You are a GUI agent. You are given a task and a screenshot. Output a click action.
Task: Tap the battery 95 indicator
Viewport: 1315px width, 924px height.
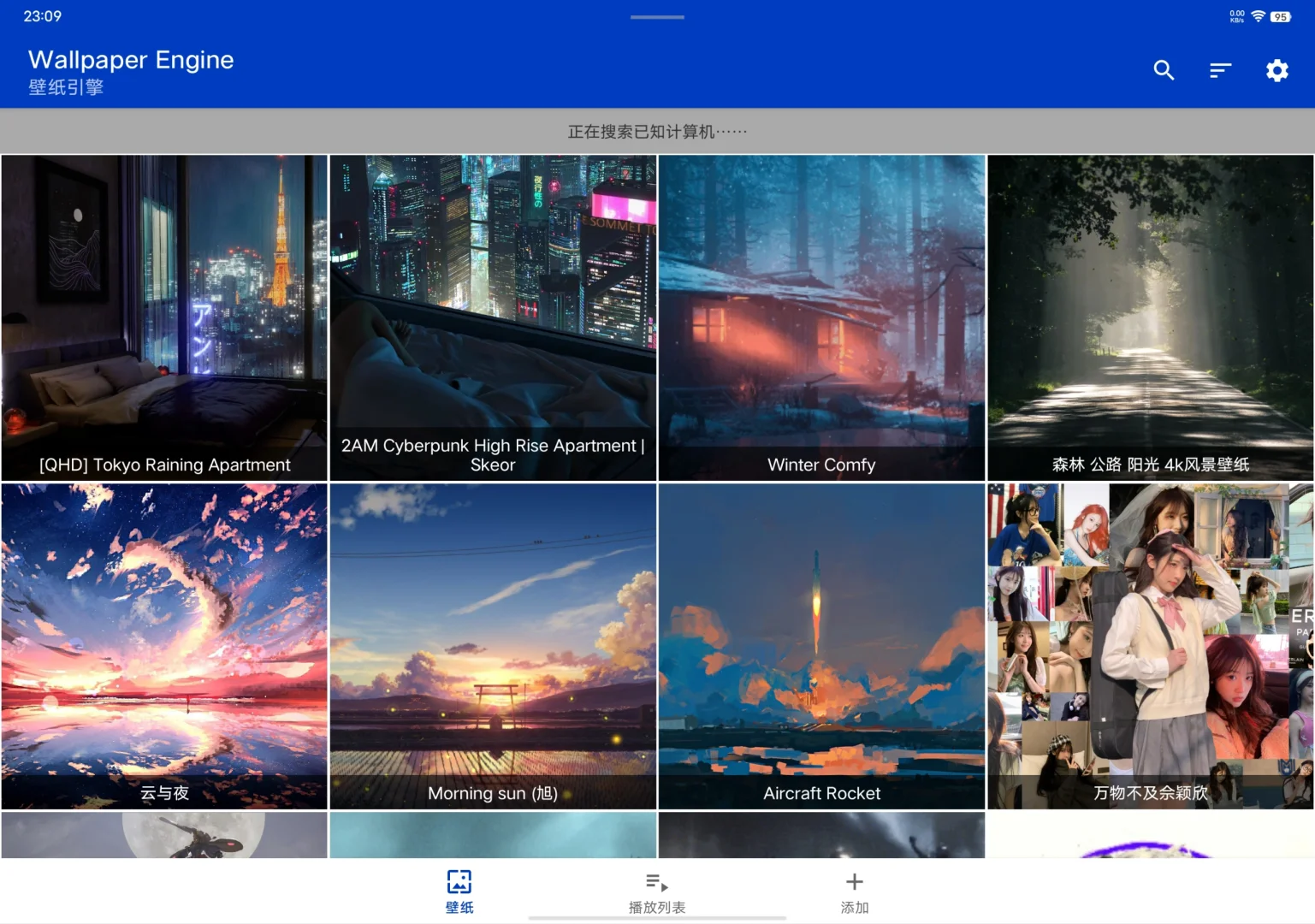[x=1280, y=16]
